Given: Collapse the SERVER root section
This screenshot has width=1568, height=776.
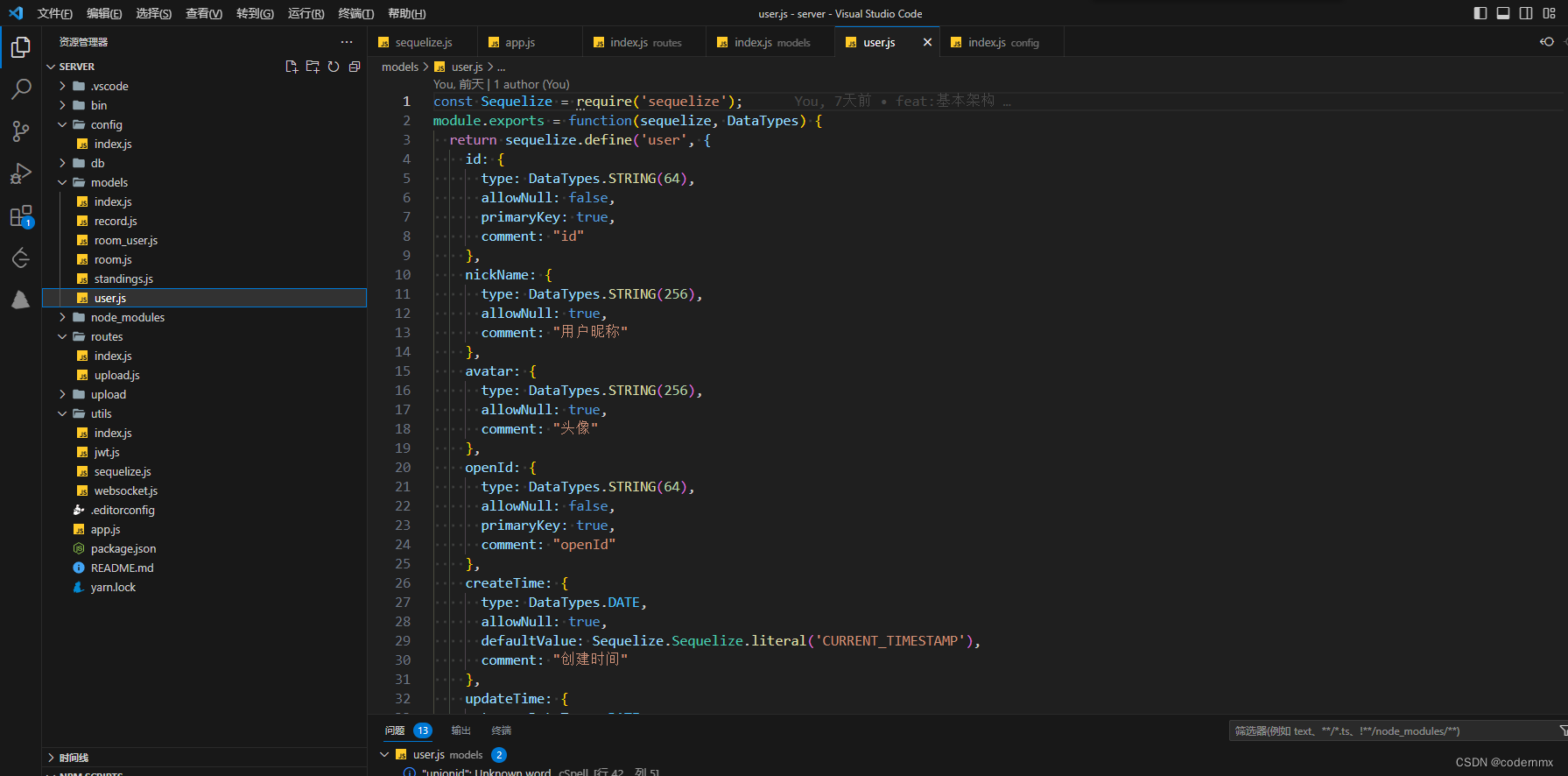Looking at the screenshot, I should click(x=51, y=67).
